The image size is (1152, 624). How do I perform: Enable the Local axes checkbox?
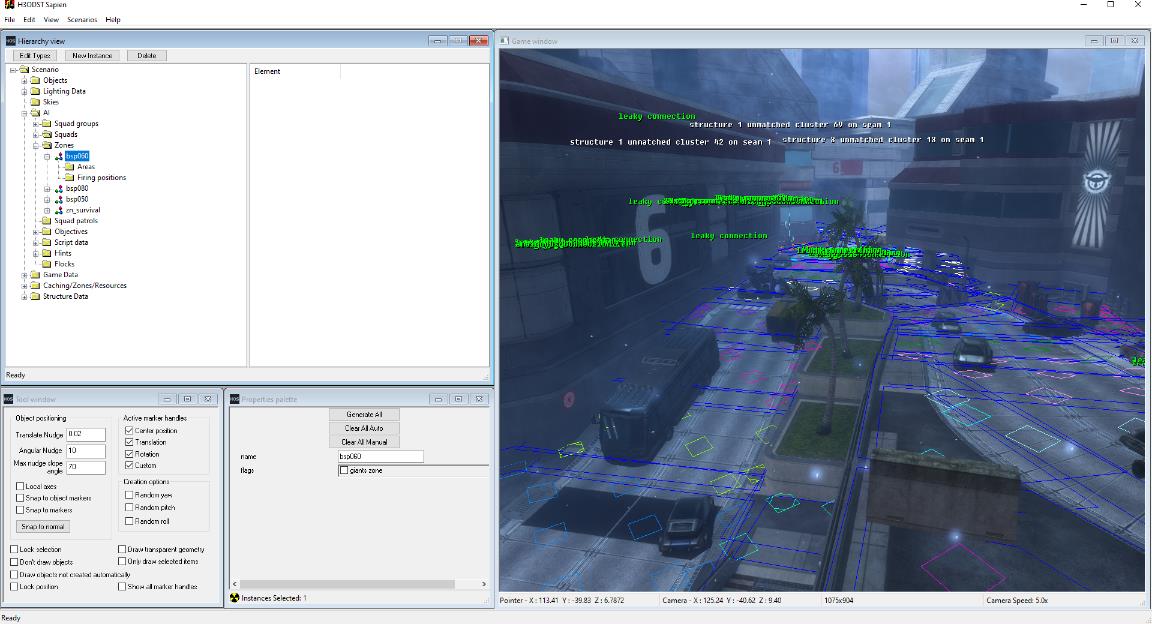tap(20, 487)
